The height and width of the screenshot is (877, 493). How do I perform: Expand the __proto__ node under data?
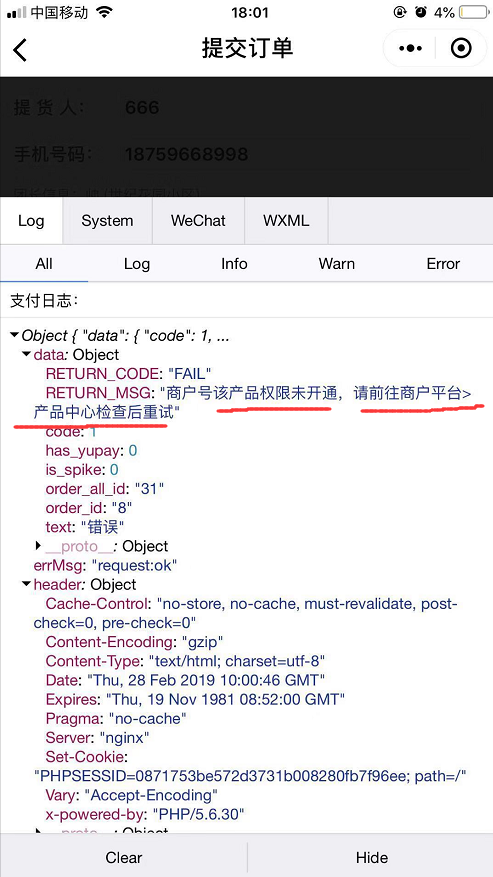pos(39,545)
